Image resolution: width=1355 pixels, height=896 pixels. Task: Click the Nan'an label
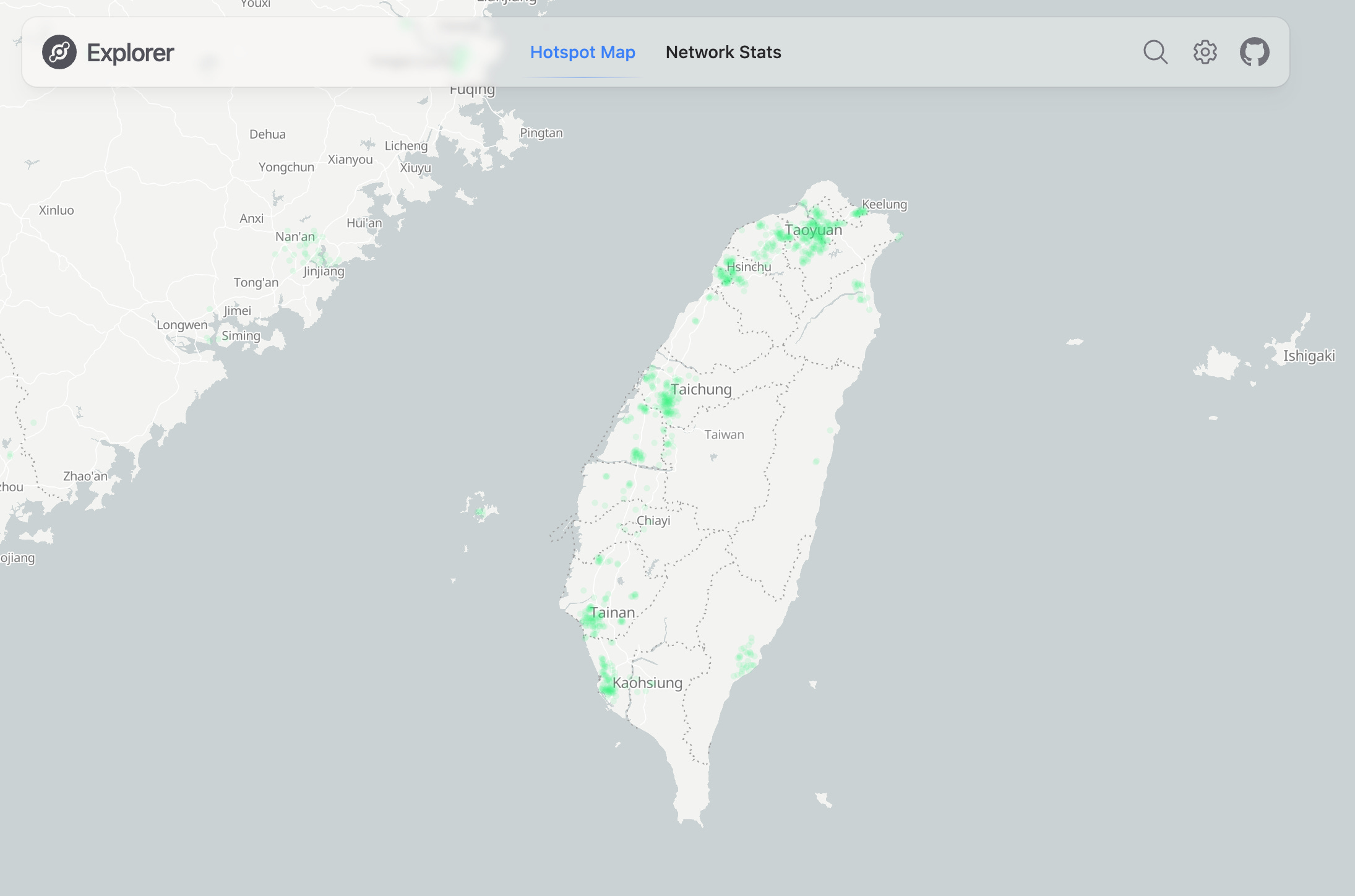pos(295,236)
